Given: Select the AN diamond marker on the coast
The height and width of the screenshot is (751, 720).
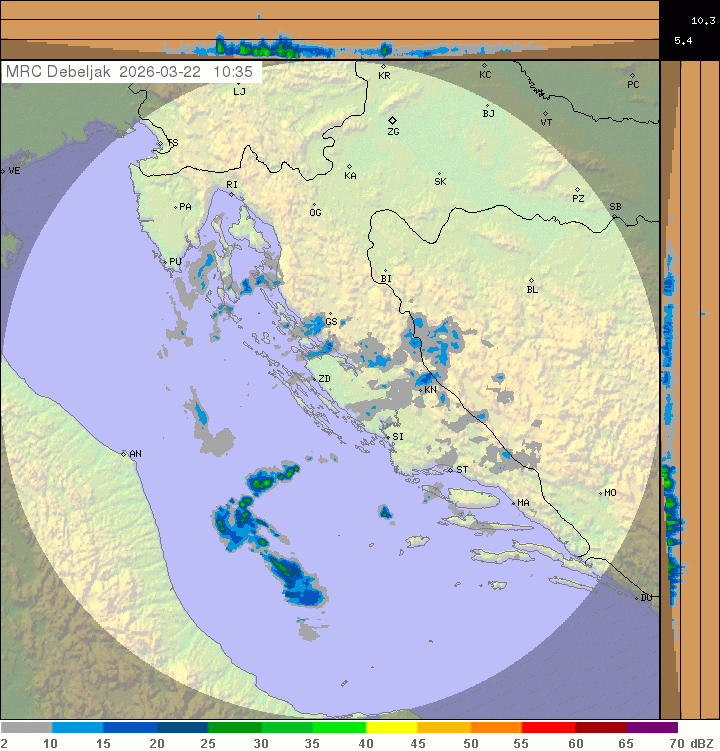Looking at the screenshot, I should point(124,454).
